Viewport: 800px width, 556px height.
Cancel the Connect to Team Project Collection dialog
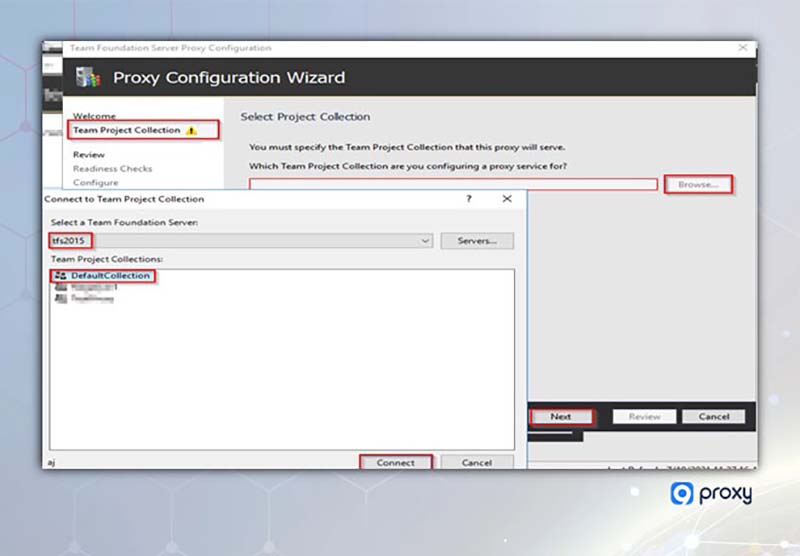pyautogui.click(x=477, y=462)
